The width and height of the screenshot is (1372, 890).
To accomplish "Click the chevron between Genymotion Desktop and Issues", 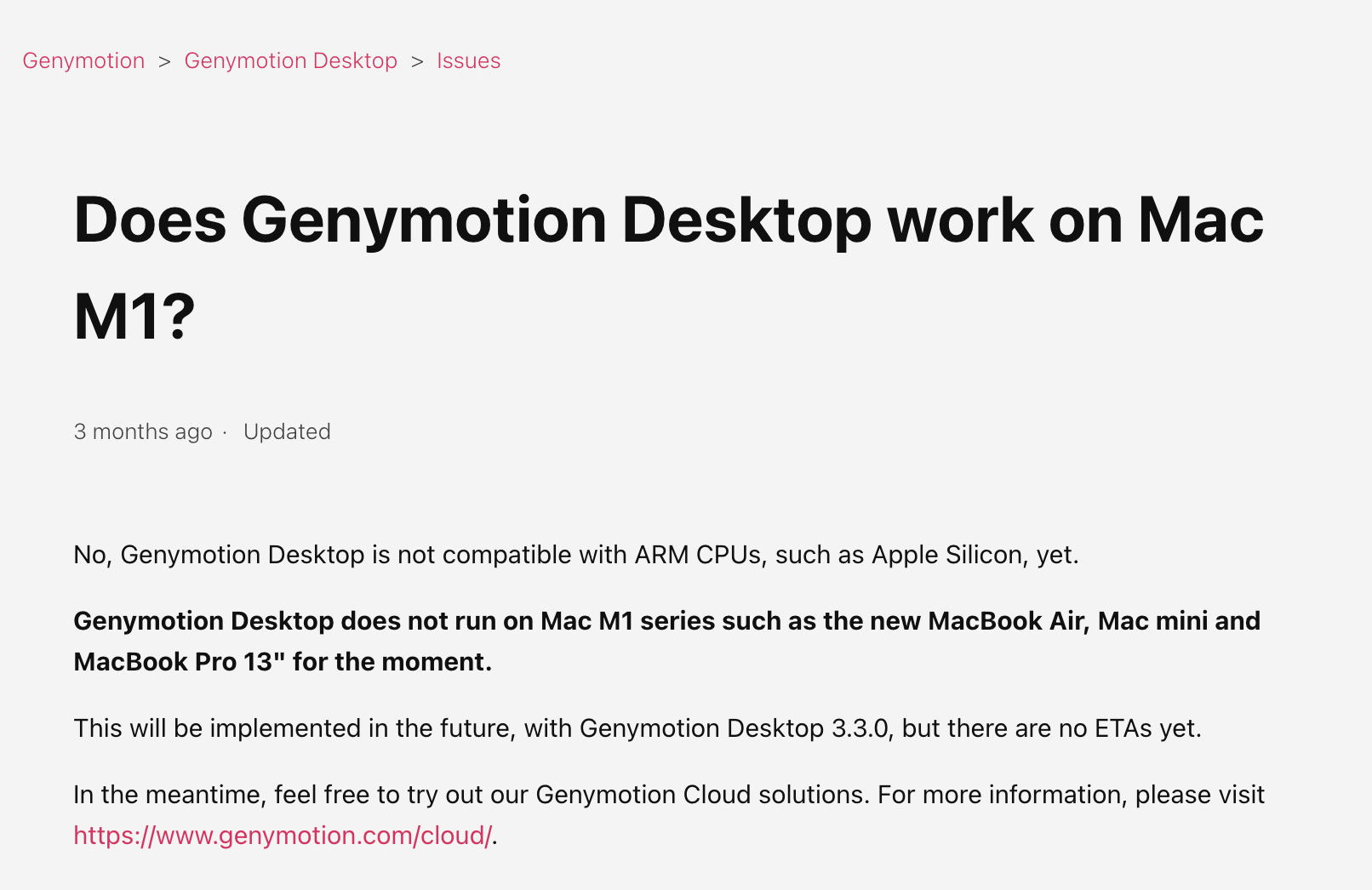I will 416,60.
